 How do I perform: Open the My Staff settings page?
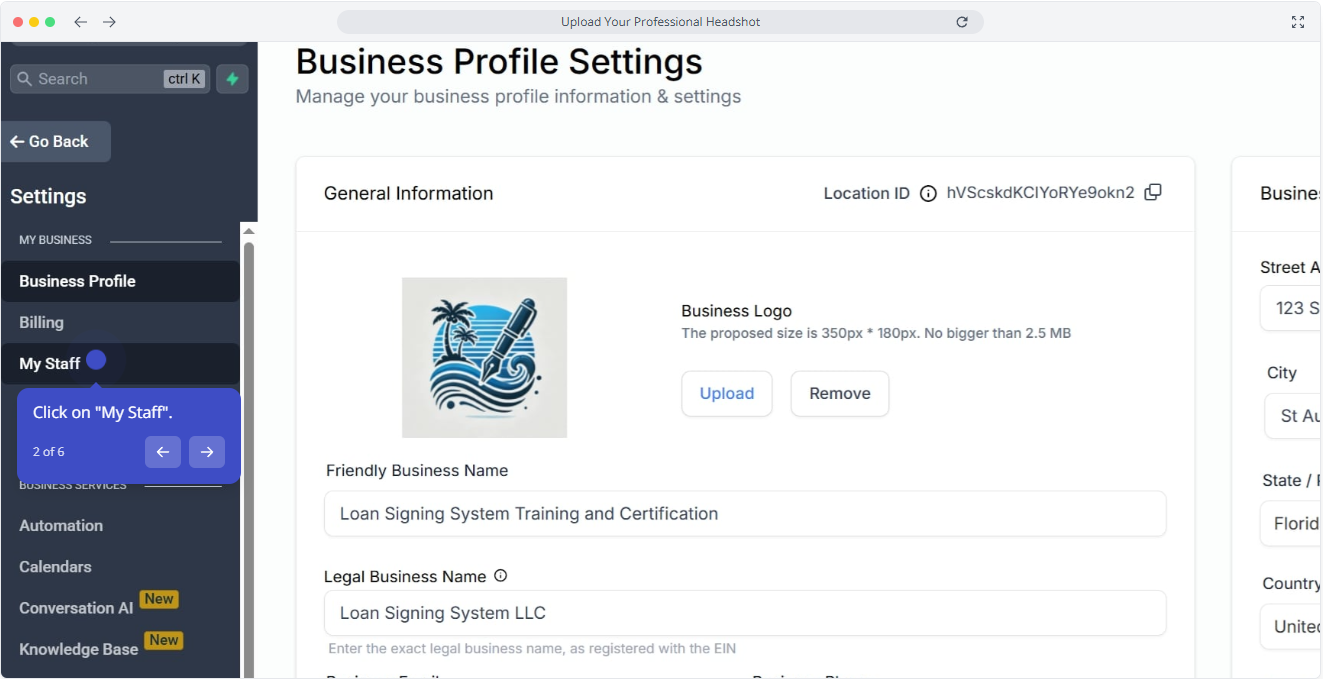[120, 363]
